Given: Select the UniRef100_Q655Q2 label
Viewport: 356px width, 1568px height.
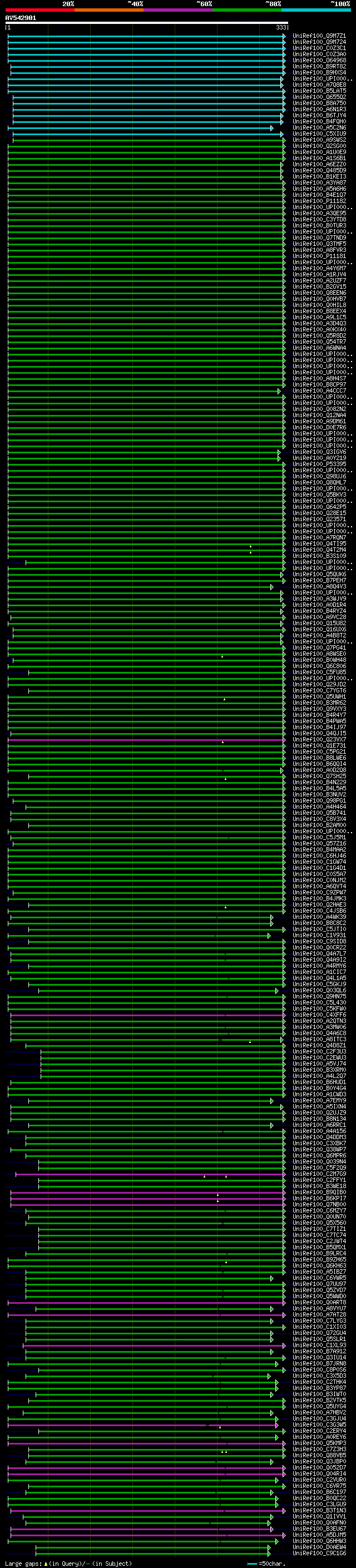Looking at the screenshot, I should click(319, 97).
